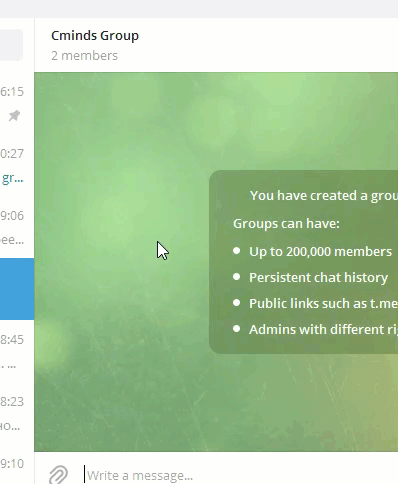The width and height of the screenshot is (398, 484).
Task: Open the chat timestamped 8:23
Action: pos(17,413)
